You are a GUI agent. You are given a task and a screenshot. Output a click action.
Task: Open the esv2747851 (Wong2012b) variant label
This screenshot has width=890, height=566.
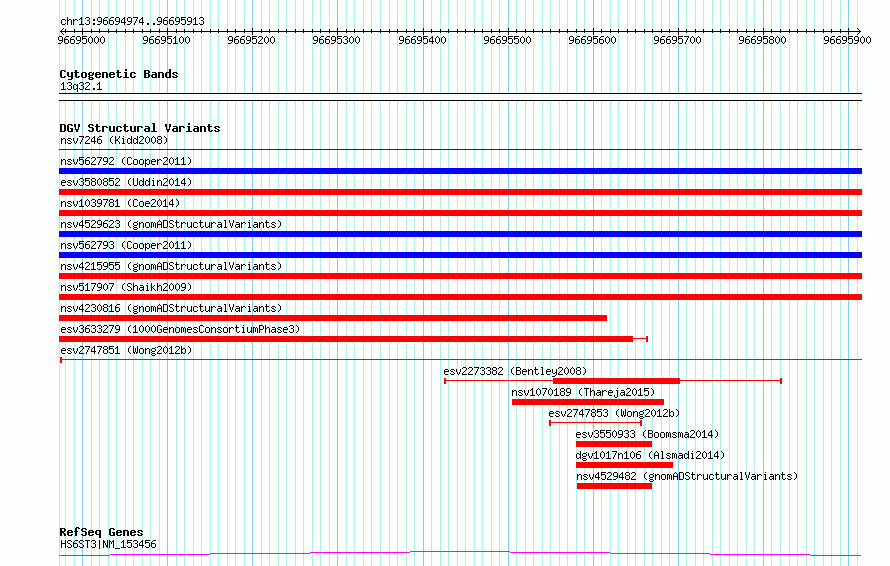126,350
